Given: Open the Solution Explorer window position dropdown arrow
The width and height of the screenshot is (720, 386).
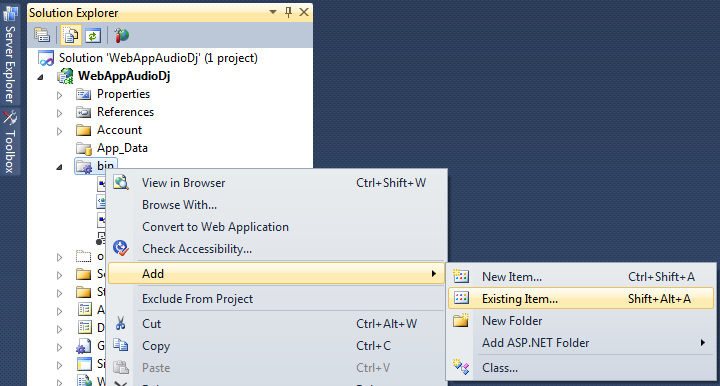Looking at the screenshot, I should (x=273, y=12).
